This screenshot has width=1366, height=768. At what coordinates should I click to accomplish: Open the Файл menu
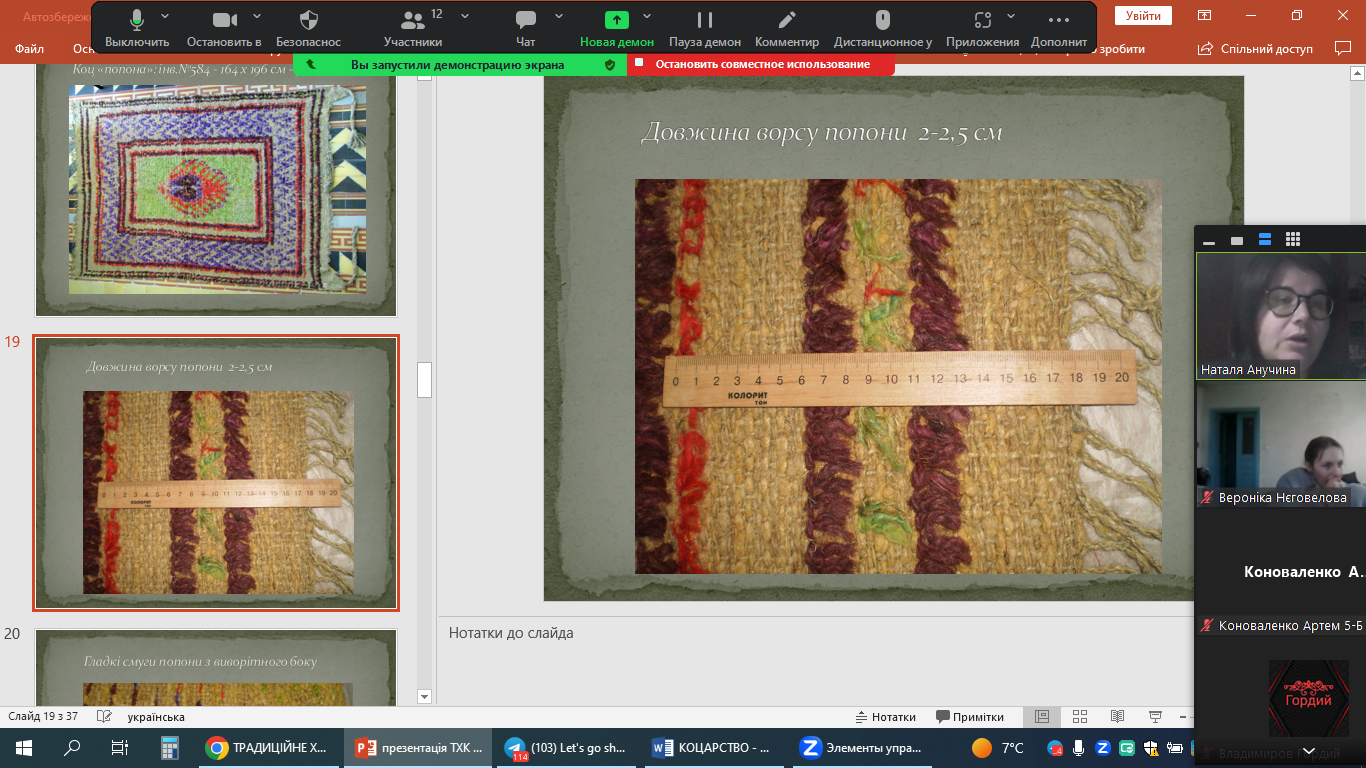[x=29, y=49]
